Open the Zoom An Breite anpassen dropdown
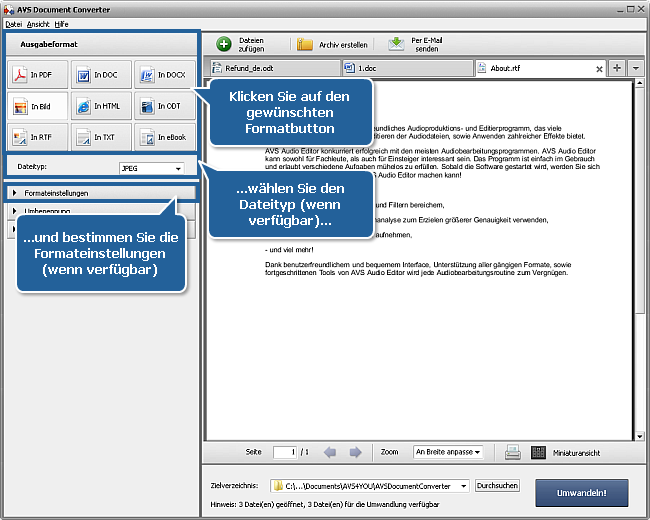Viewport: 650px width, 520px height. pos(448,452)
